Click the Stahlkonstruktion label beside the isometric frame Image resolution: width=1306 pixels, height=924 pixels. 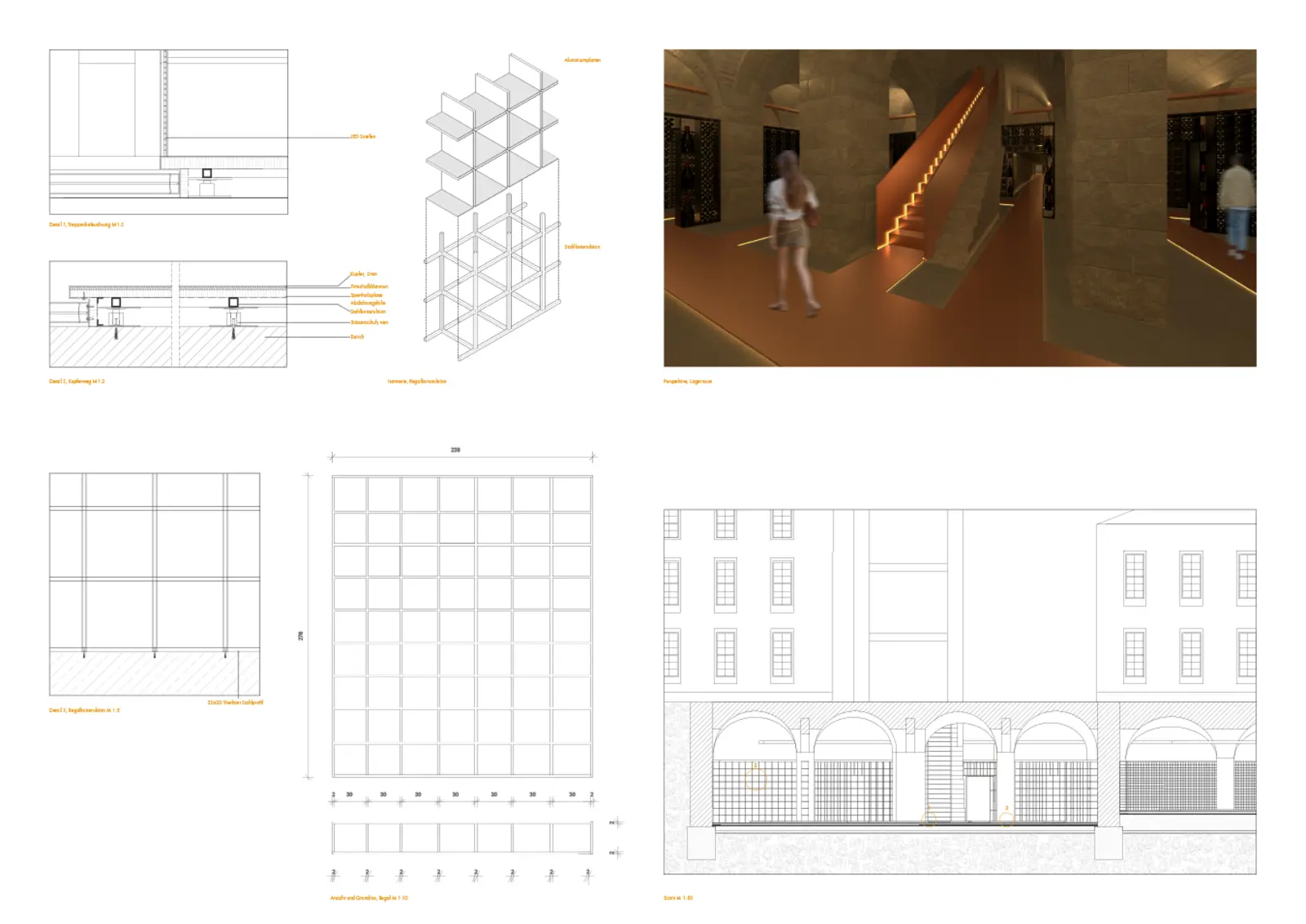(582, 247)
